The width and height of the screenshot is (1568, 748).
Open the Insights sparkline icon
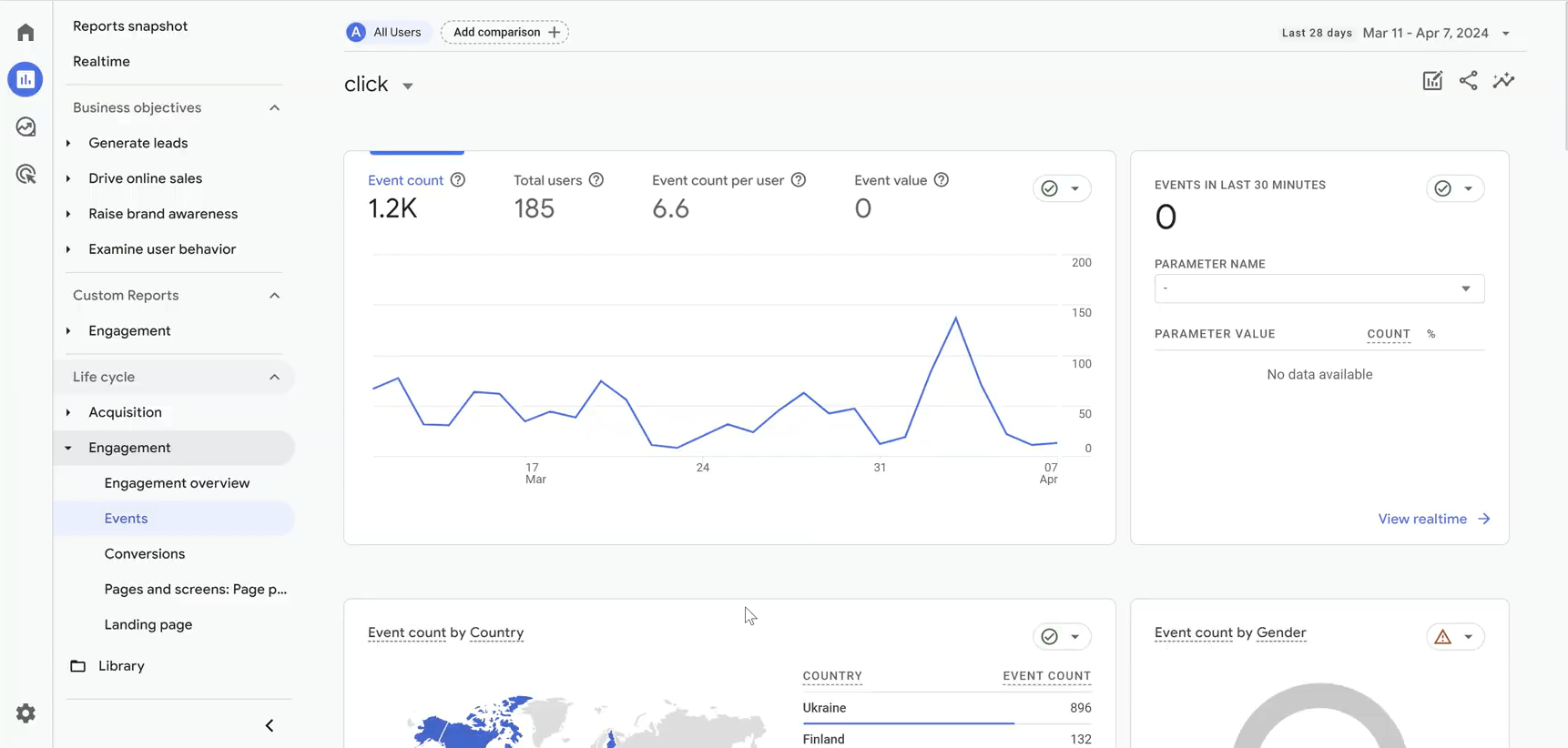[1503, 81]
